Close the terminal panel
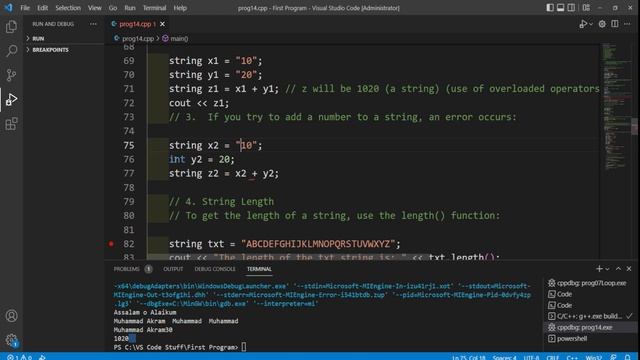 click(629, 269)
